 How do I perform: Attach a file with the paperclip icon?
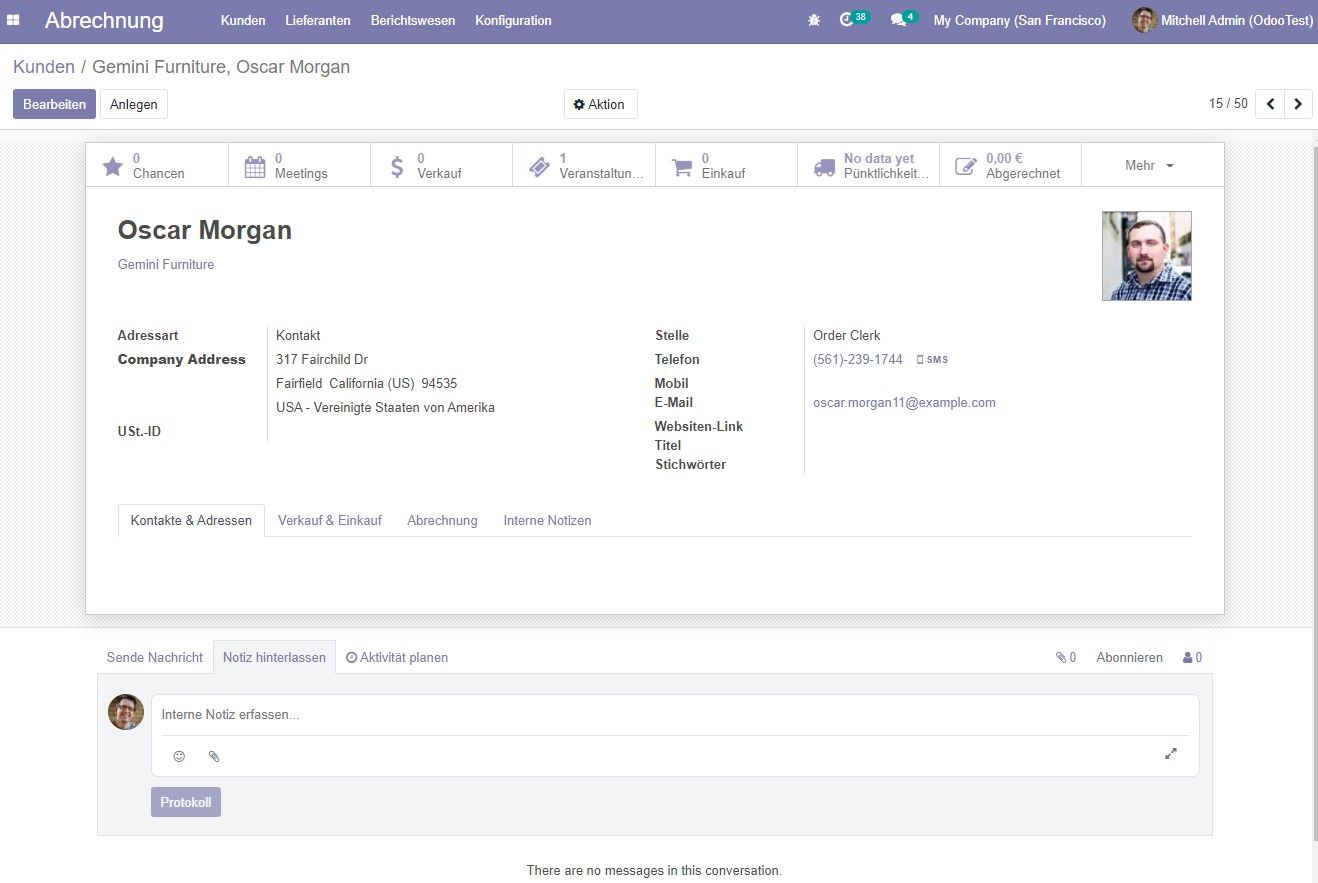pyautogui.click(x=213, y=756)
